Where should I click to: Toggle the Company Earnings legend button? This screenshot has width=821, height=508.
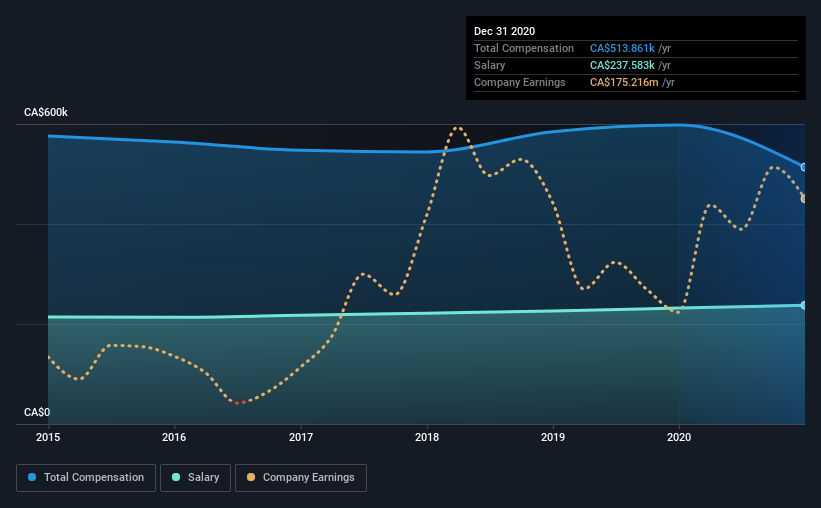coord(301,478)
